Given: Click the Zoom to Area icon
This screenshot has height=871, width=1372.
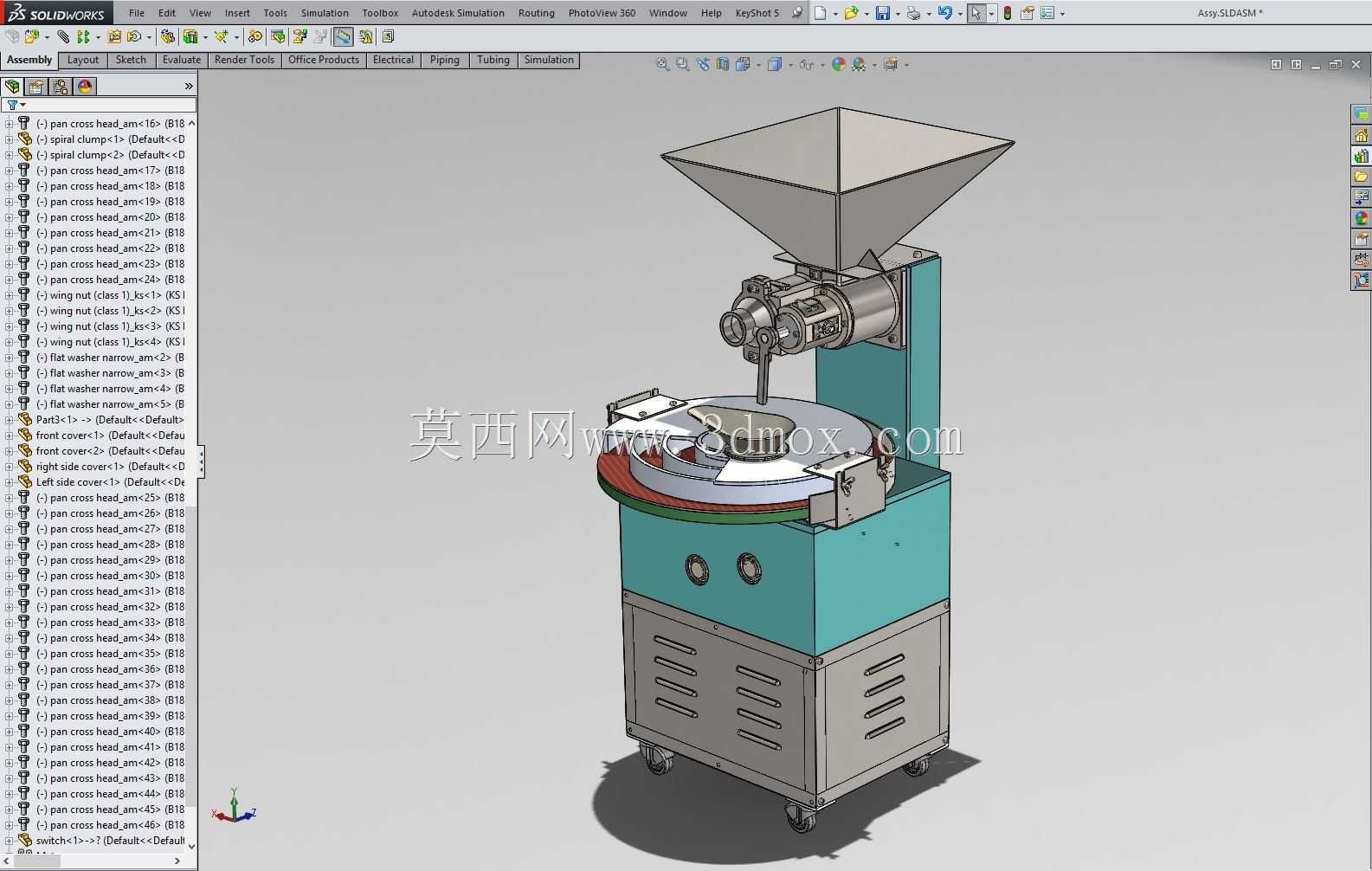Looking at the screenshot, I should [x=682, y=64].
